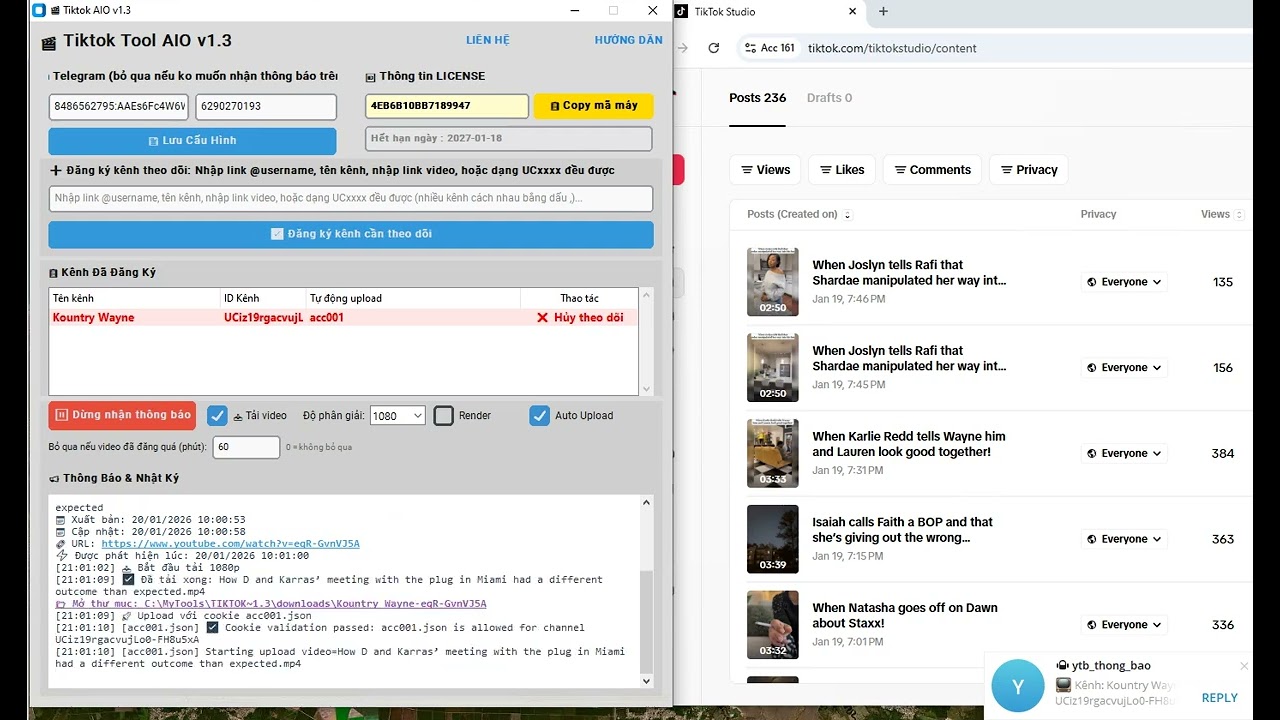Screen dimensions: 1280x720
Task: Click the sort icon beside the Views column header
Action: [1239, 215]
